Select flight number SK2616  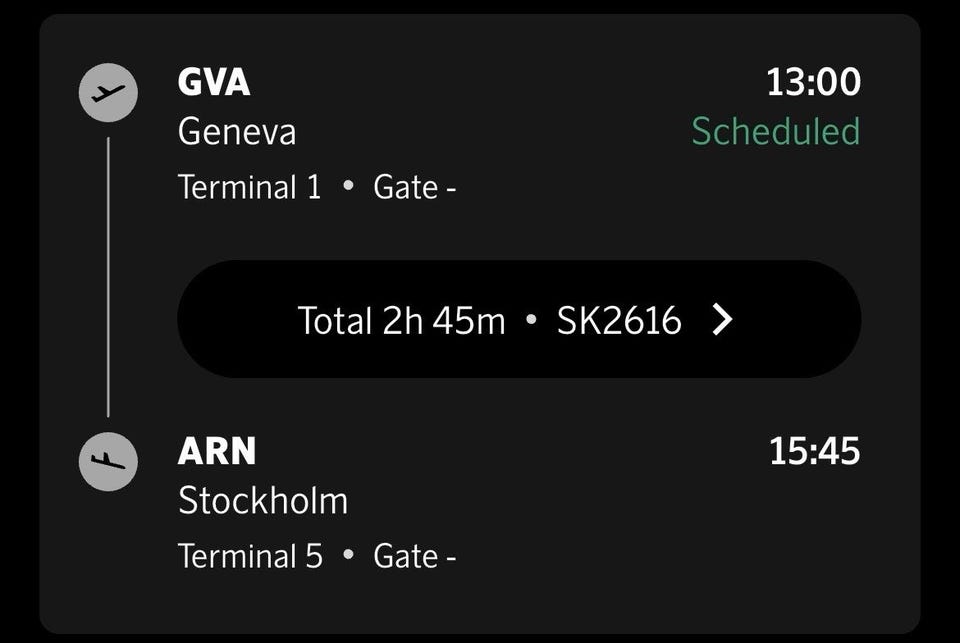[619, 320]
